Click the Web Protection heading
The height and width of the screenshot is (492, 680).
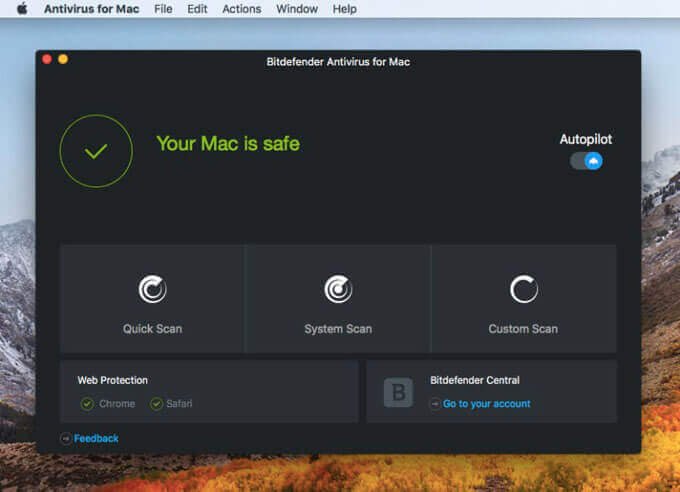click(x=113, y=380)
